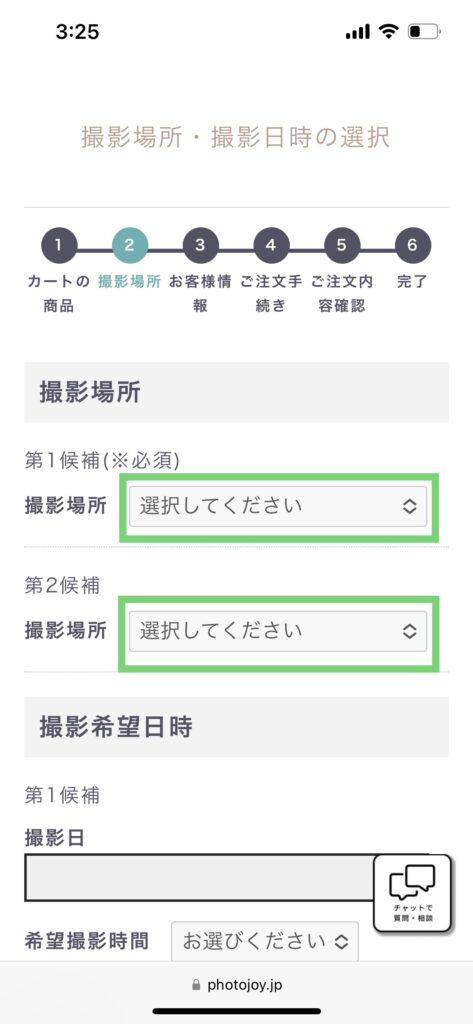The image size is (473, 1024).
Task: Tap the 完了 step label
Action: pos(413,283)
